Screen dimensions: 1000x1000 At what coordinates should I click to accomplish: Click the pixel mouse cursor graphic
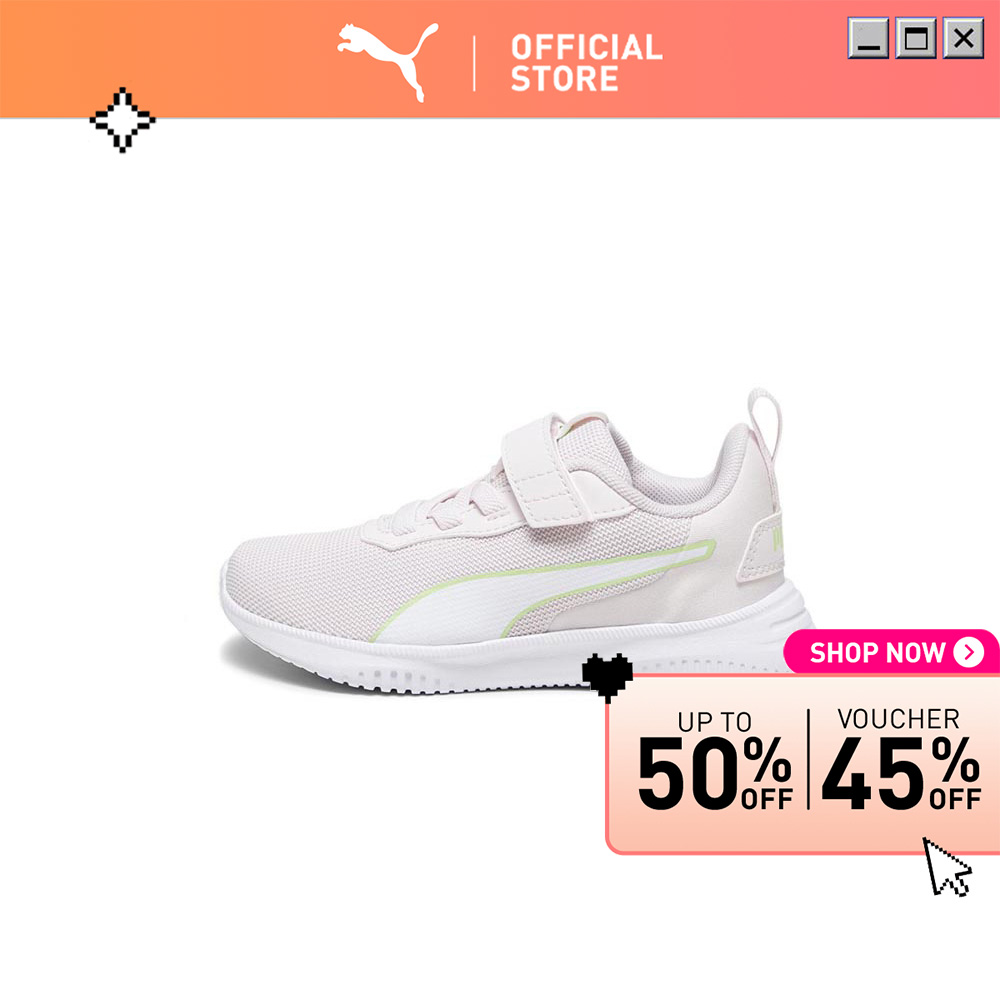(x=946, y=867)
